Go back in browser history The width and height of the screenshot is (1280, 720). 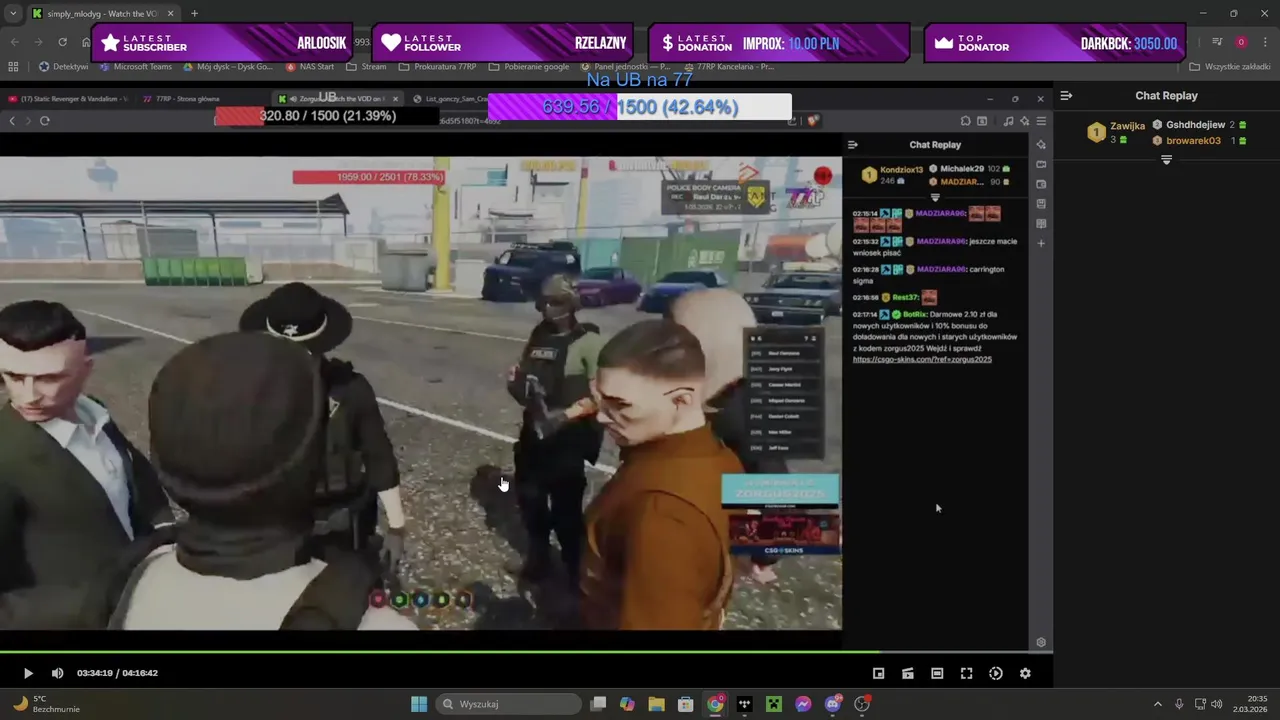point(14,42)
